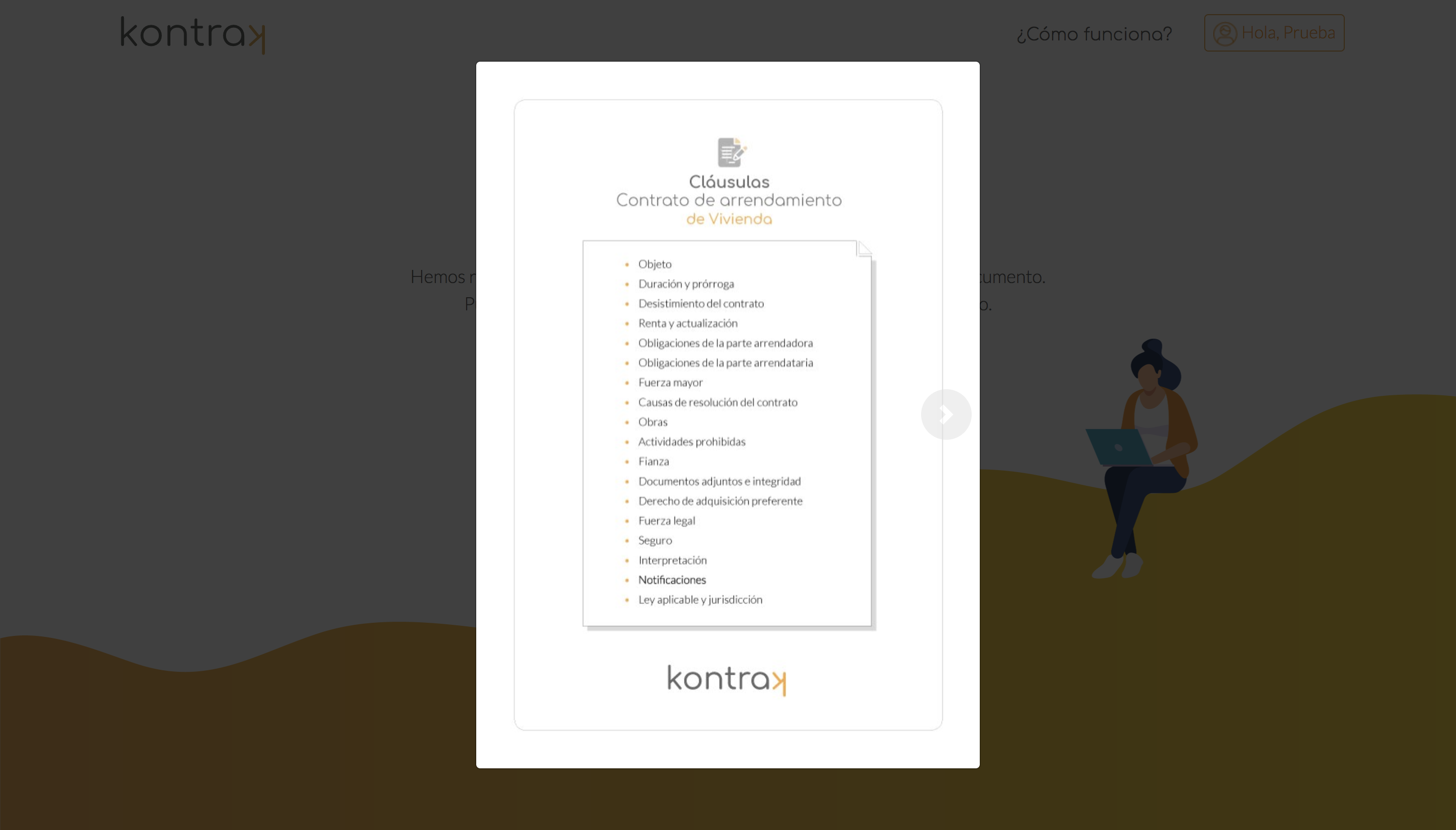This screenshot has height=830, width=1456.
Task: Select the Fuerza mayor clause
Action: click(670, 383)
